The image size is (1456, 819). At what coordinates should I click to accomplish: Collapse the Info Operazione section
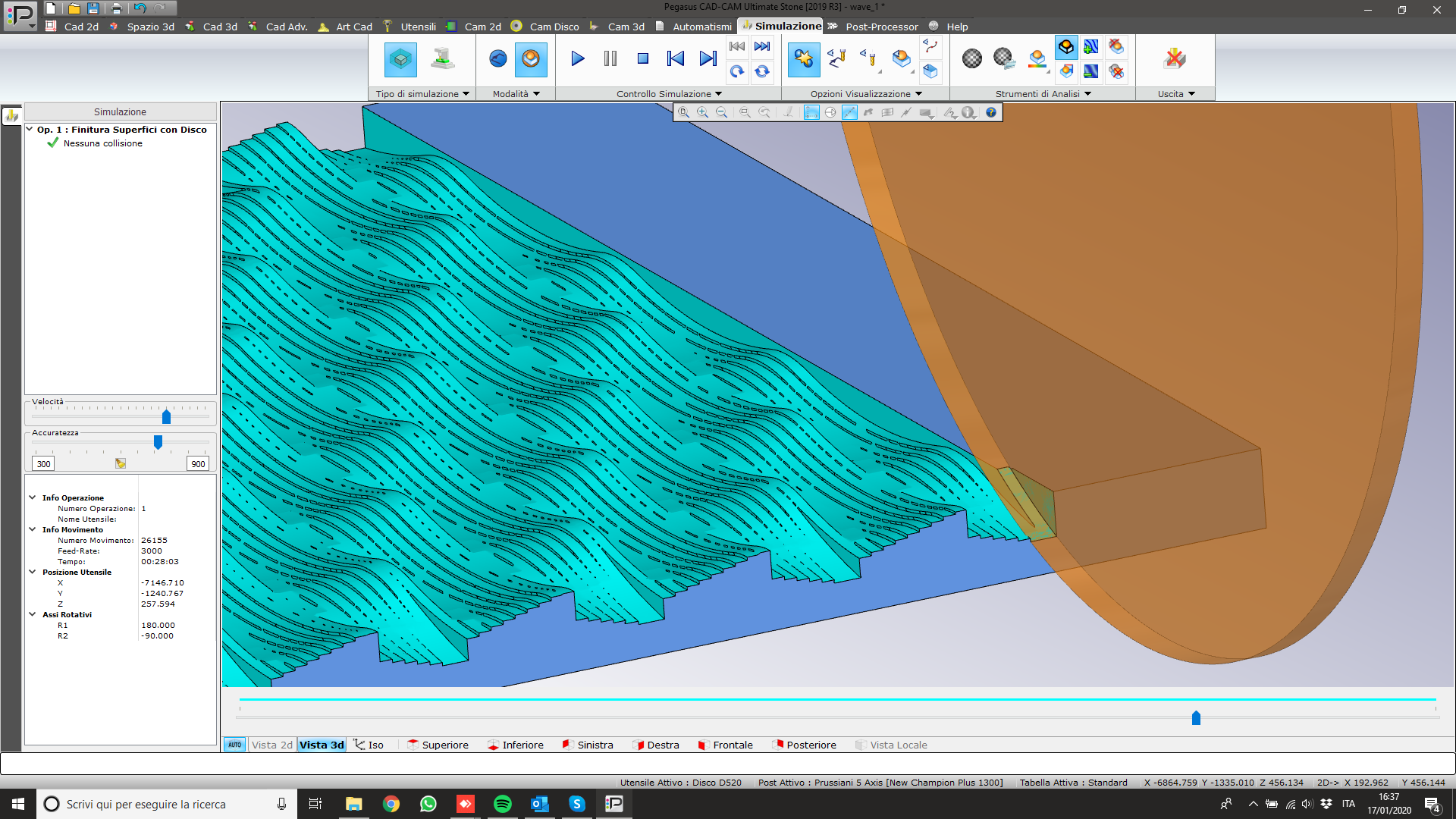(x=33, y=498)
